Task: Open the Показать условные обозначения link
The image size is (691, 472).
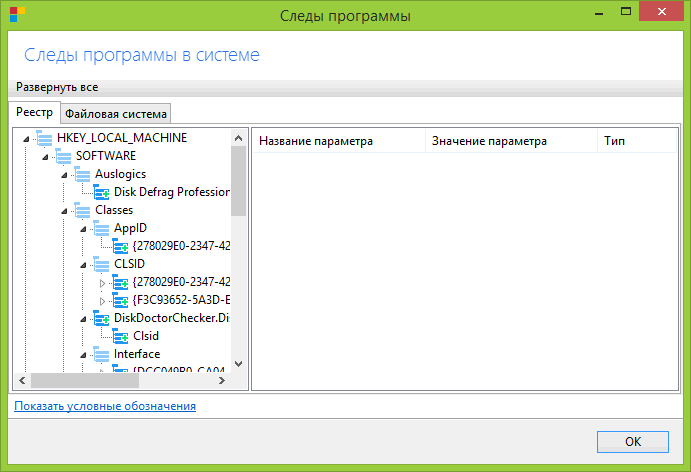Action: (105, 406)
